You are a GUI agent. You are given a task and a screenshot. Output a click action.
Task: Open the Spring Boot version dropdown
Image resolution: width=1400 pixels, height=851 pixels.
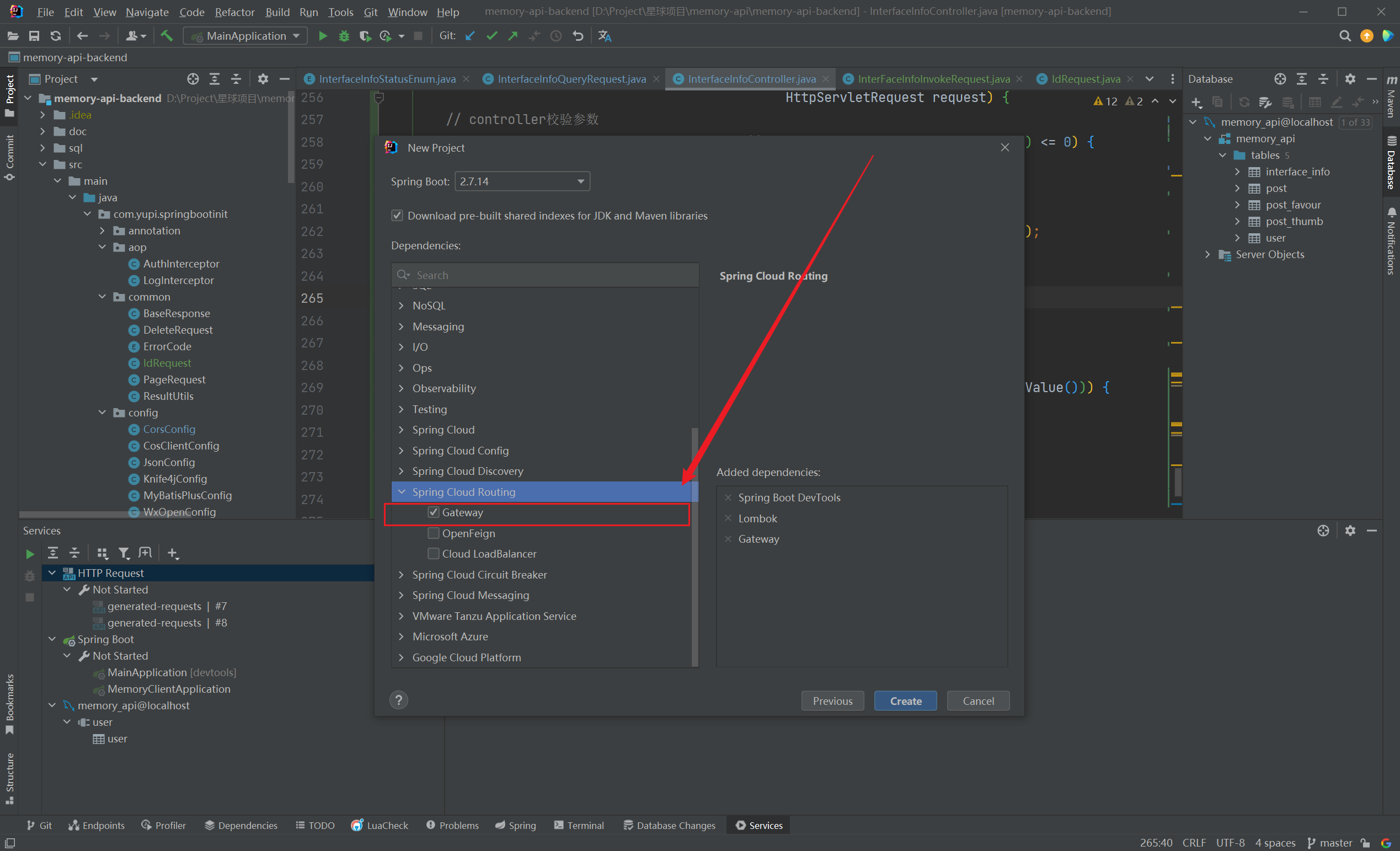(522, 182)
